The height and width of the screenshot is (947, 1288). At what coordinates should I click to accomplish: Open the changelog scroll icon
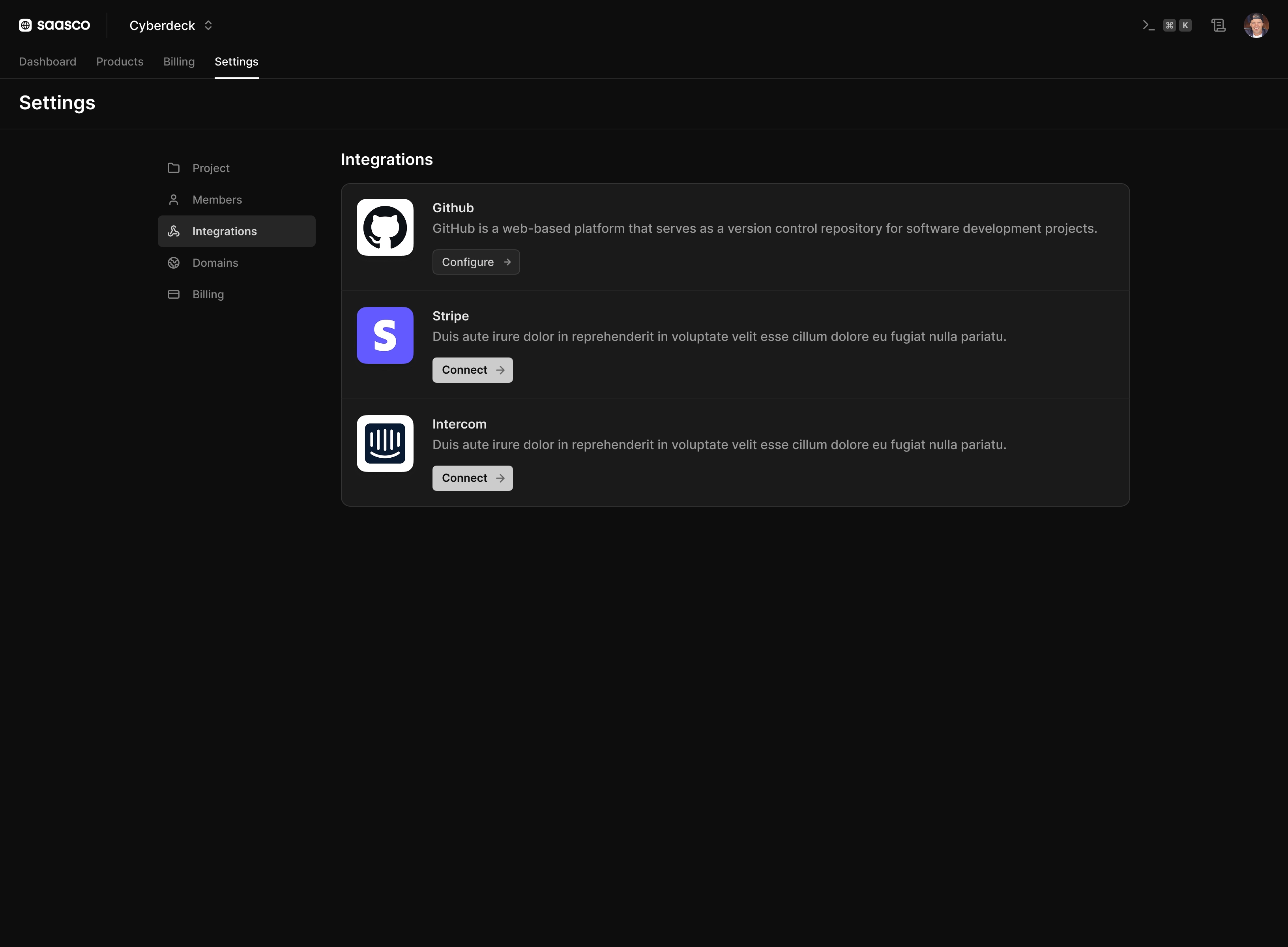click(1218, 25)
